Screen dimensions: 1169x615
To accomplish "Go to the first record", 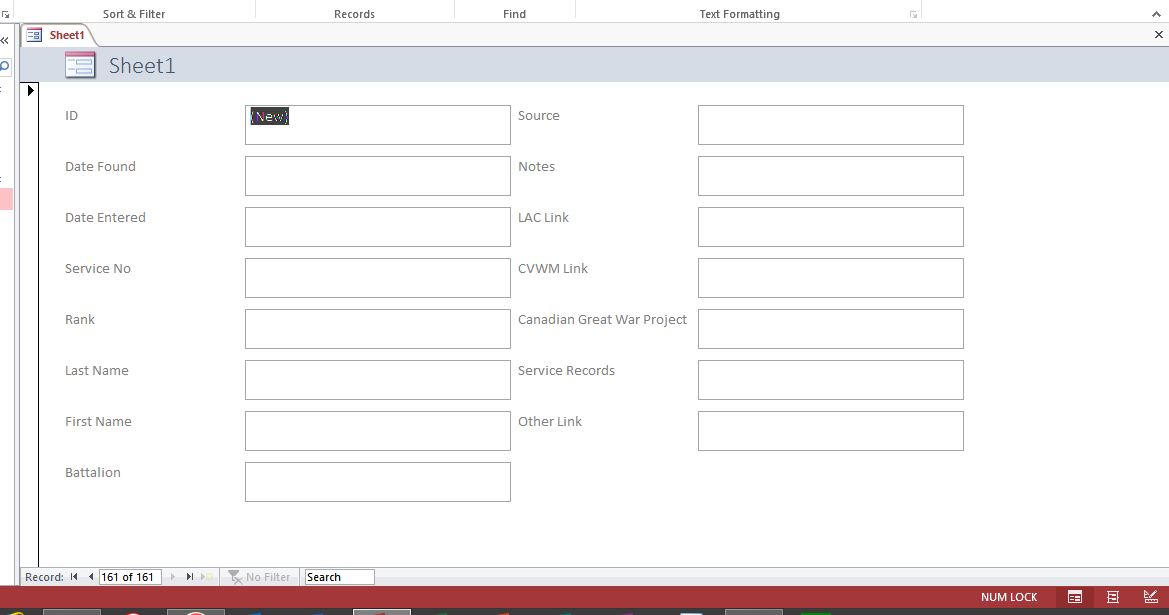I will coord(74,577).
